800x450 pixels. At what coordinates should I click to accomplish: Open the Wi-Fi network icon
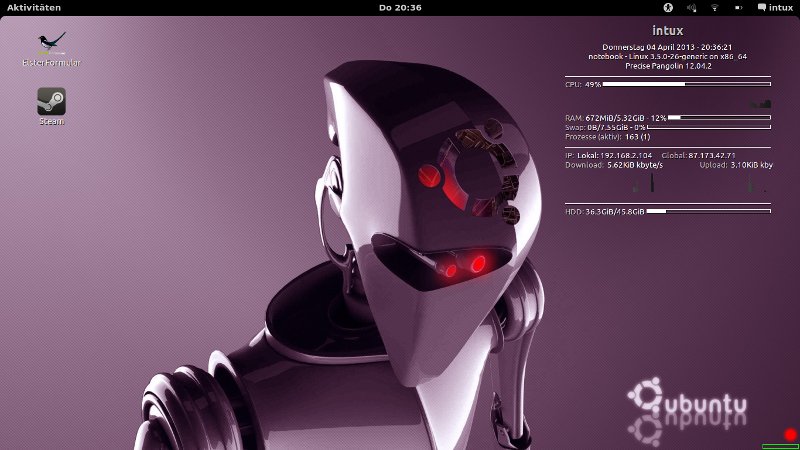tap(715, 8)
